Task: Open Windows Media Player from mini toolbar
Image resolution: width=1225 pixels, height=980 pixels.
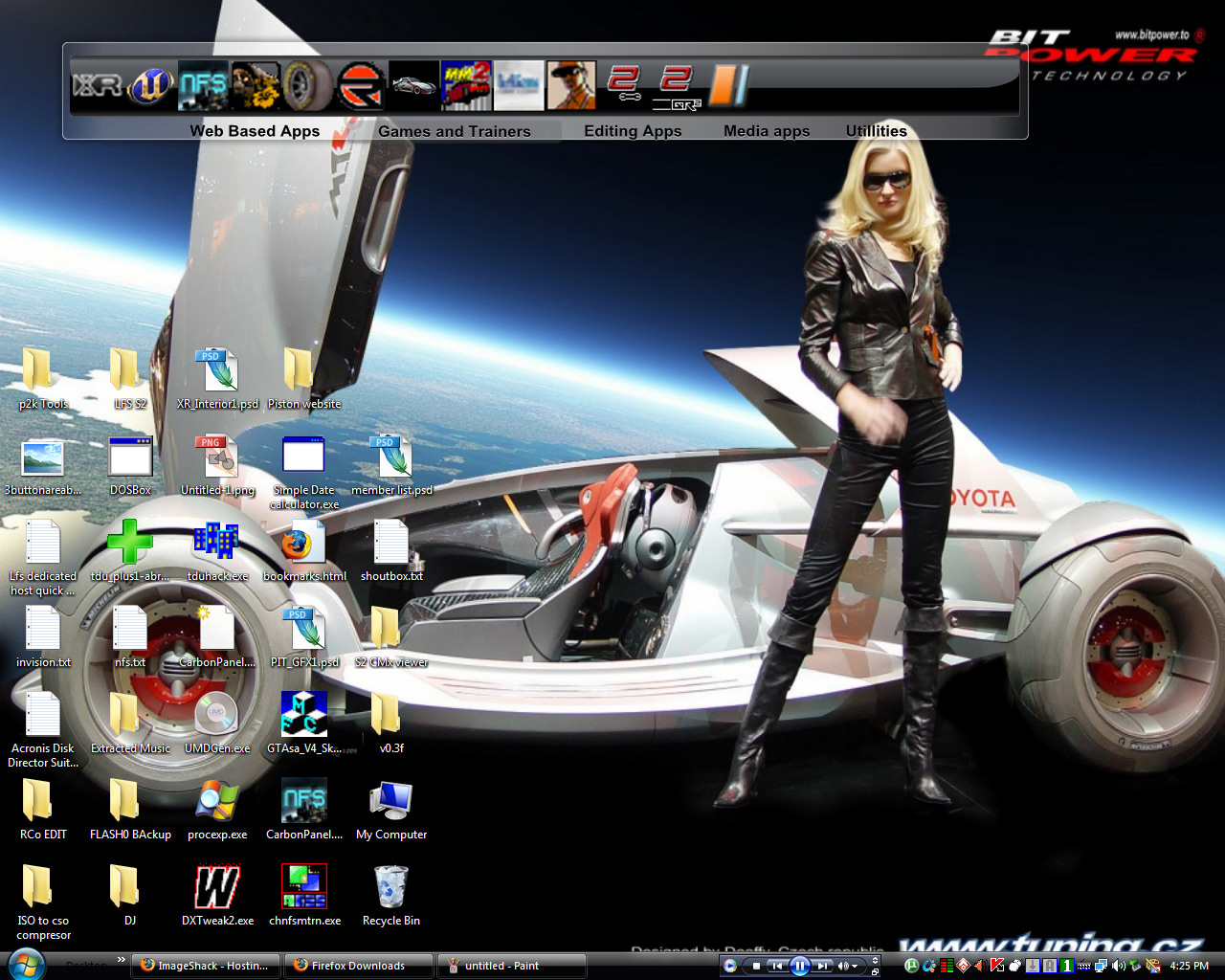Action: [730, 966]
